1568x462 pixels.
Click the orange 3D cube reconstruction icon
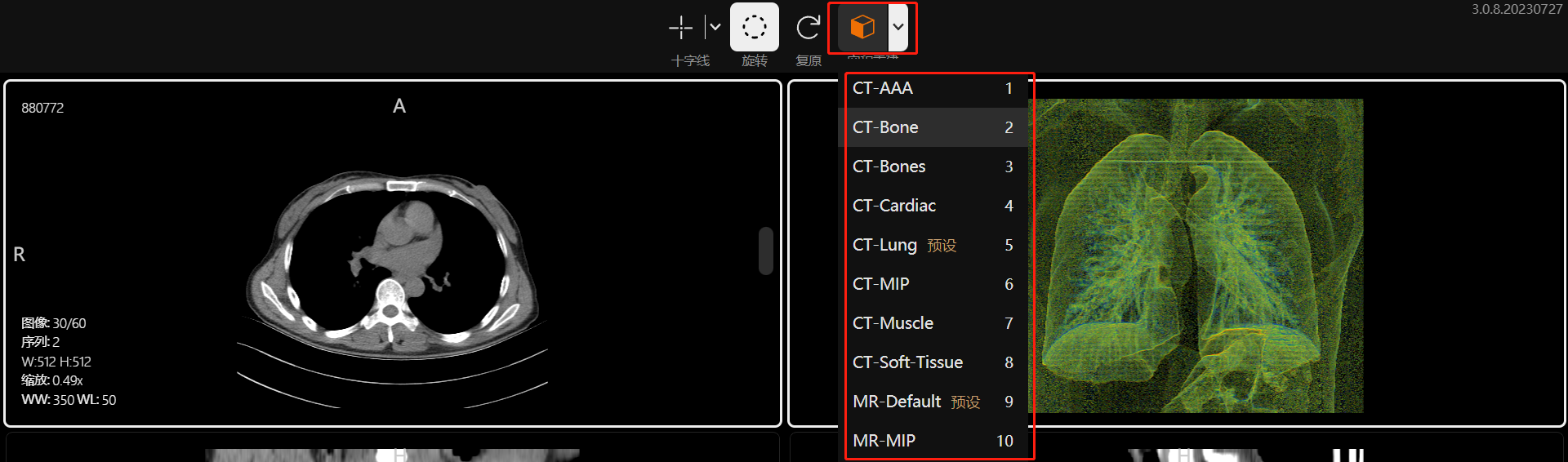(862, 27)
